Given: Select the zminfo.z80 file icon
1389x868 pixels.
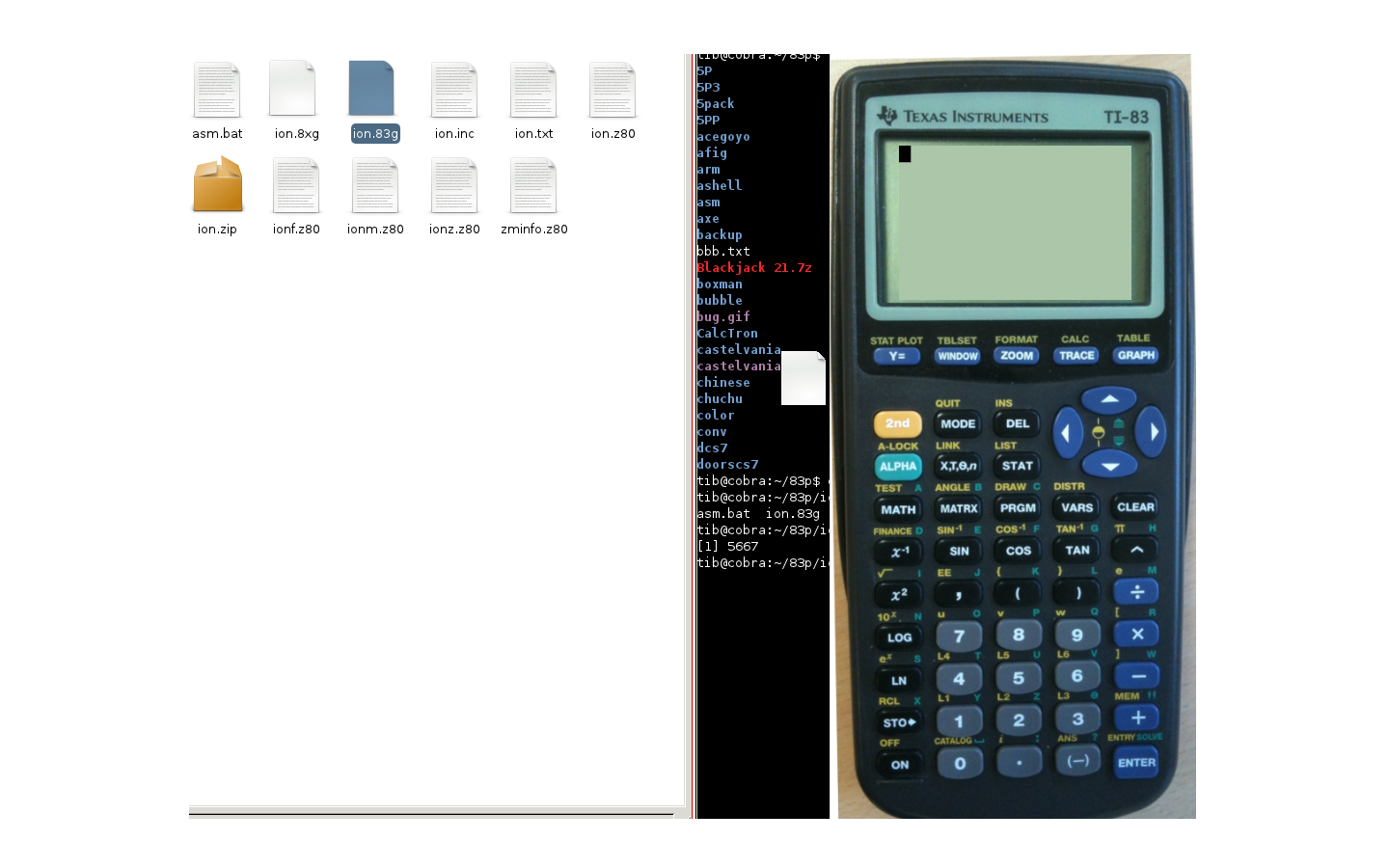Looking at the screenshot, I should click(533, 185).
